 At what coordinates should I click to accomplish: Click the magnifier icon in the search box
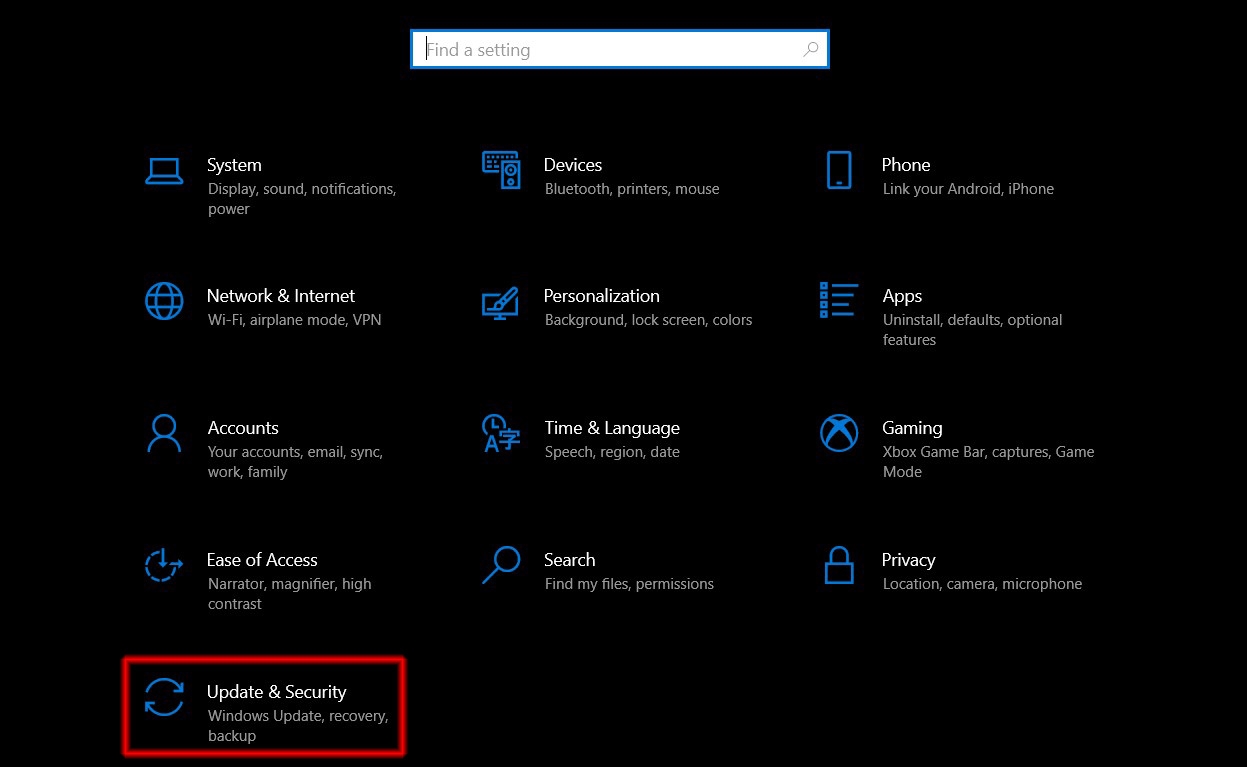pyautogui.click(x=811, y=49)
